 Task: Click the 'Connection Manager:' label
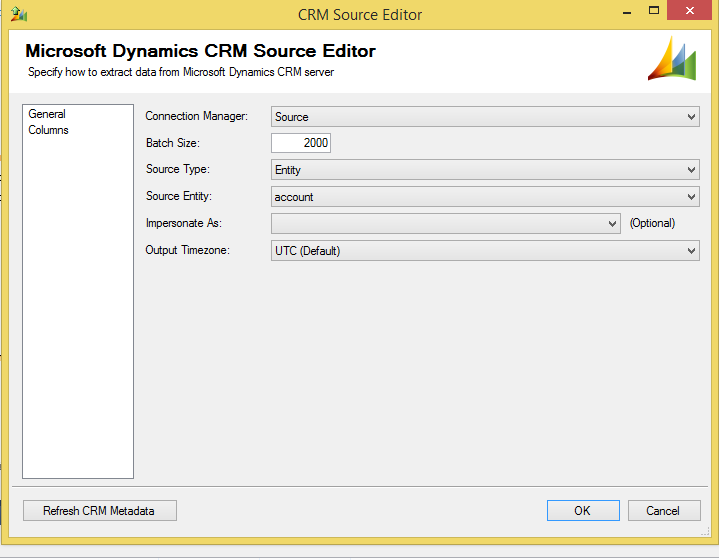(x=196, y=116)
